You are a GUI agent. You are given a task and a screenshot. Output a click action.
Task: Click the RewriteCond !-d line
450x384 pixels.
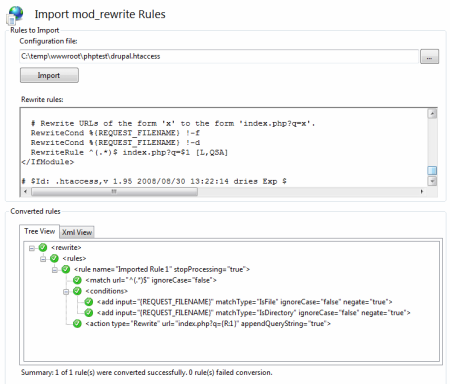pos(115,143)
